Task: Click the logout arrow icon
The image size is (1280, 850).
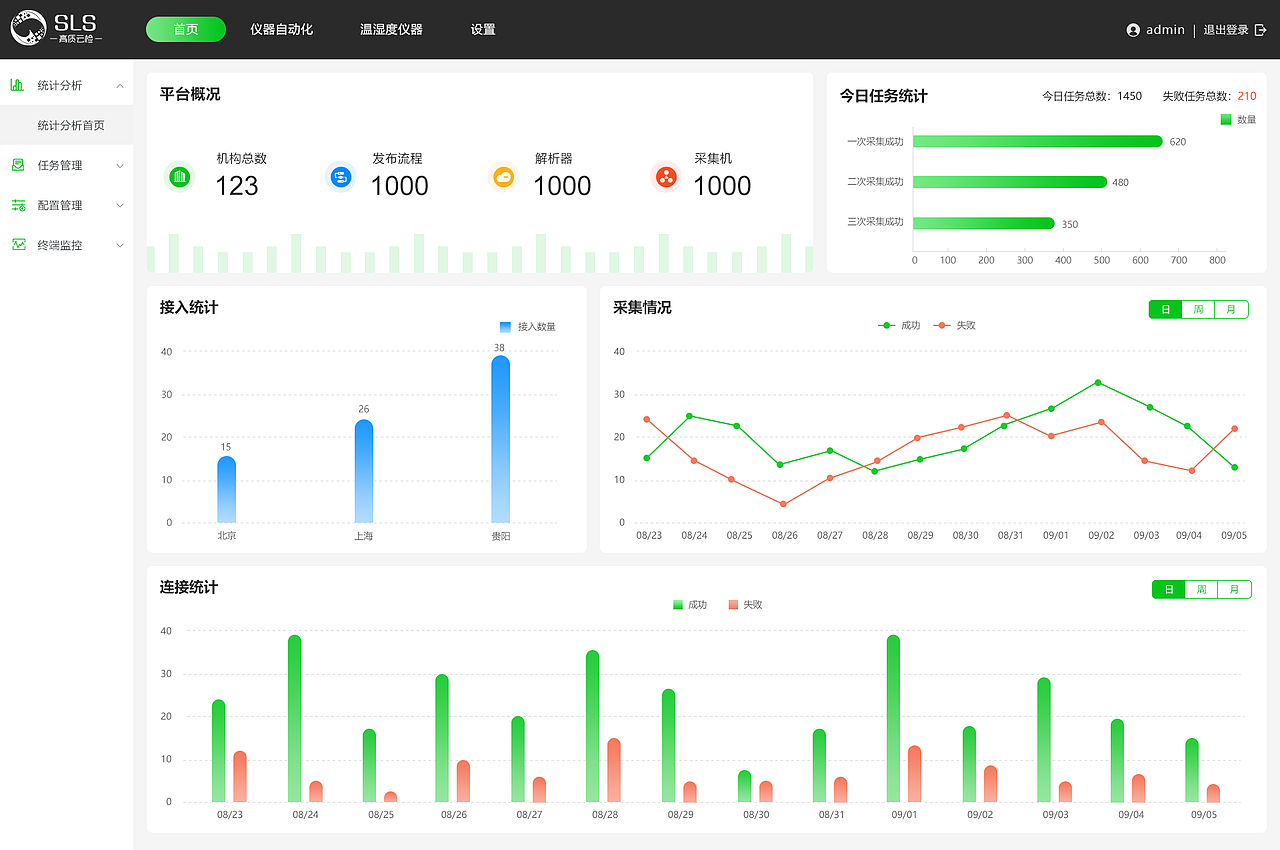Action: coord(1260,30)
